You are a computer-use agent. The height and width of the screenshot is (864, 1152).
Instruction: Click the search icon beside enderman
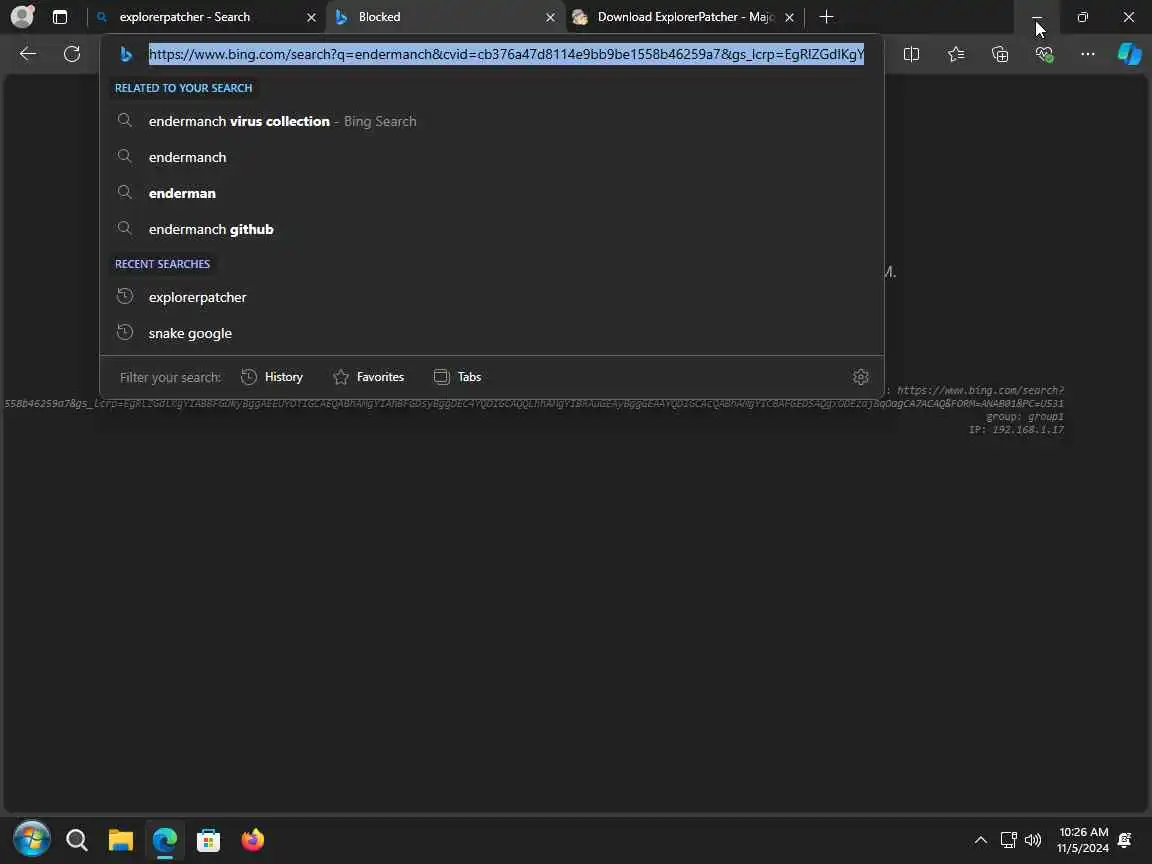[125, 192]
